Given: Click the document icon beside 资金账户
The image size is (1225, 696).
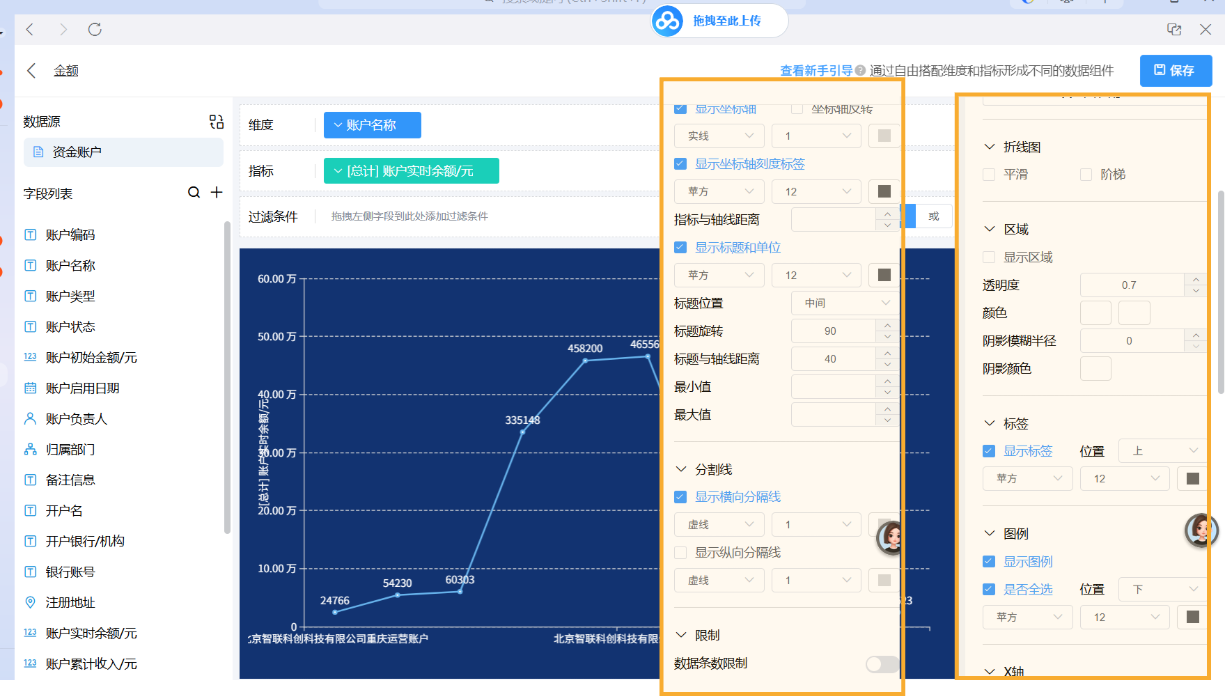Looking at the screenshot, I should 38,153.
